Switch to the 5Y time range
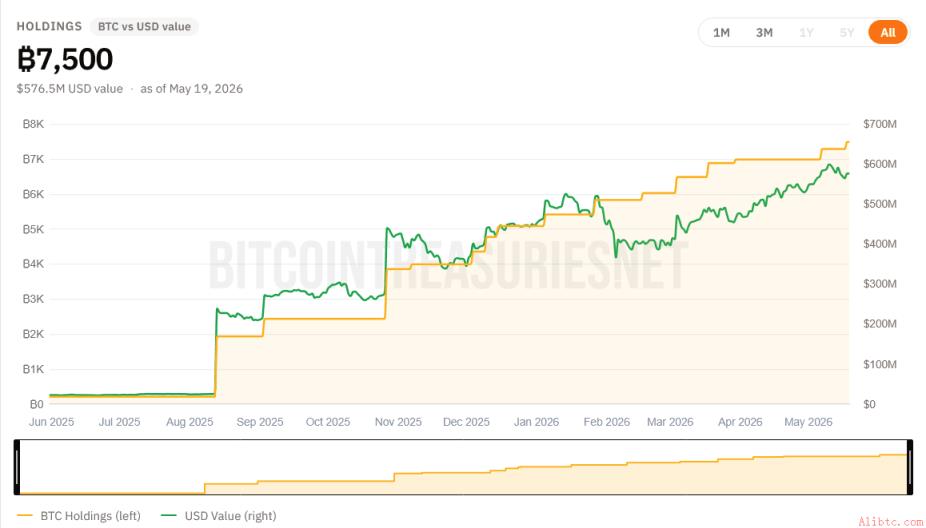This screenshot has height=528, width=926. (x=847, y=32)
